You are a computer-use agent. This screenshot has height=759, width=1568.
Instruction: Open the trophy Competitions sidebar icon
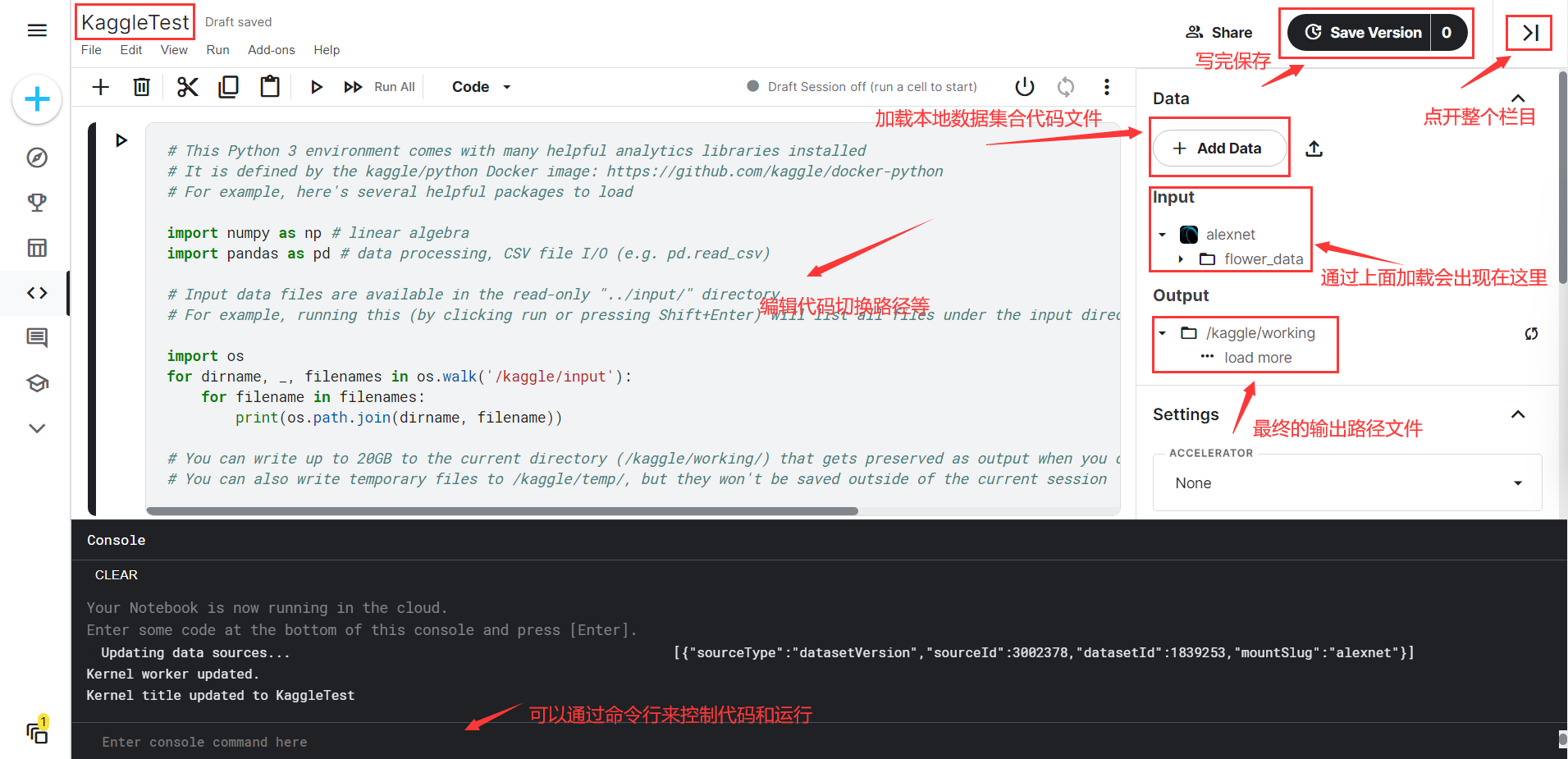click(37, 203)
